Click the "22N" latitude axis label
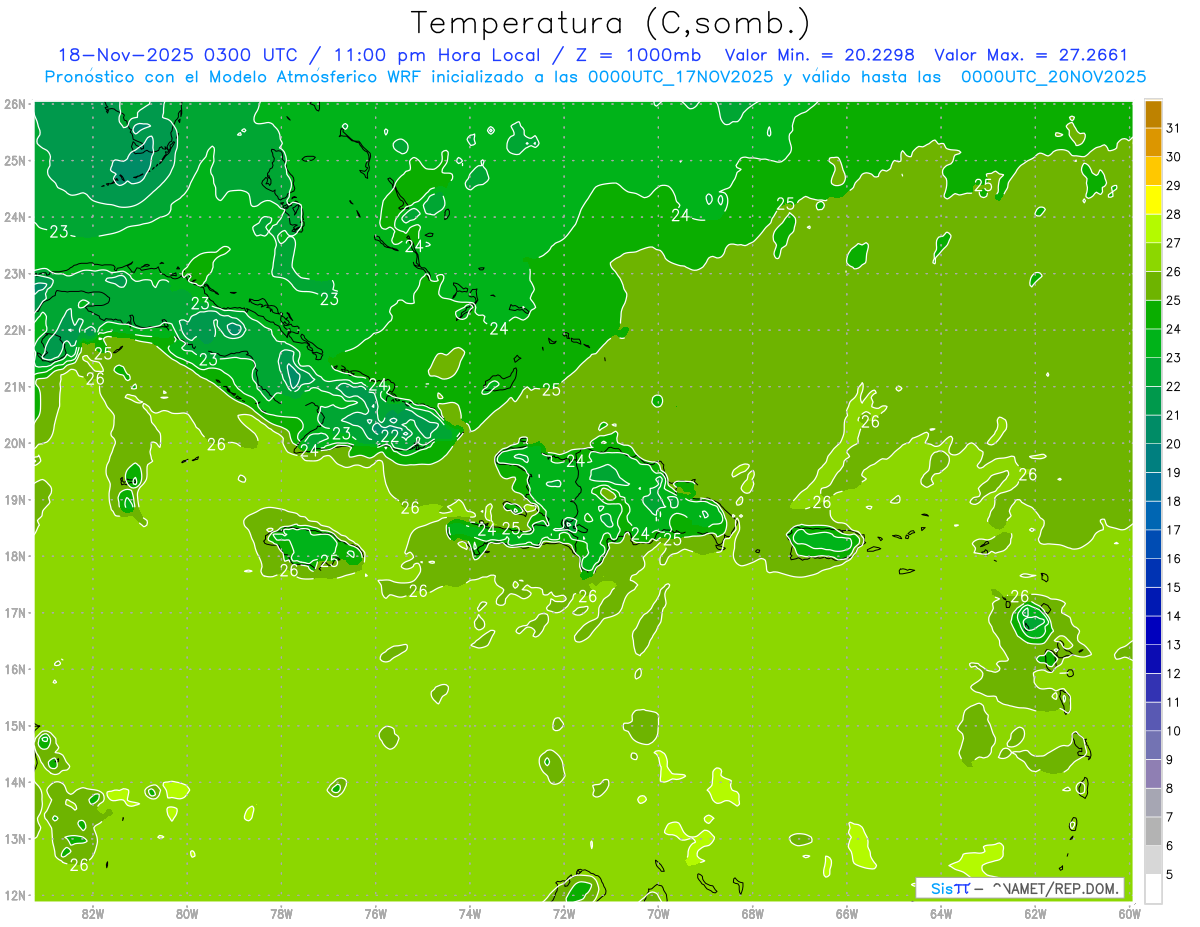 click(x=15, y=330)
